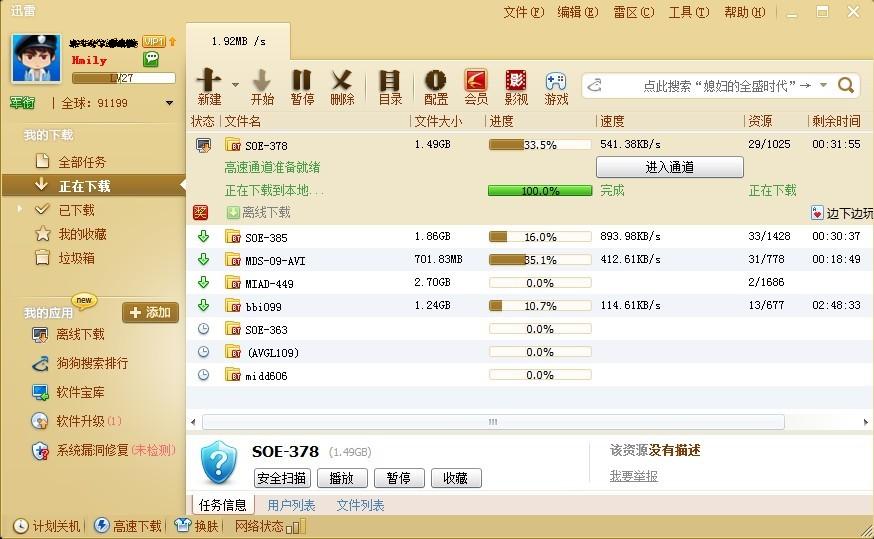Select the bbi099 download row
Screen dimensions: 874x539
(530, 306)
